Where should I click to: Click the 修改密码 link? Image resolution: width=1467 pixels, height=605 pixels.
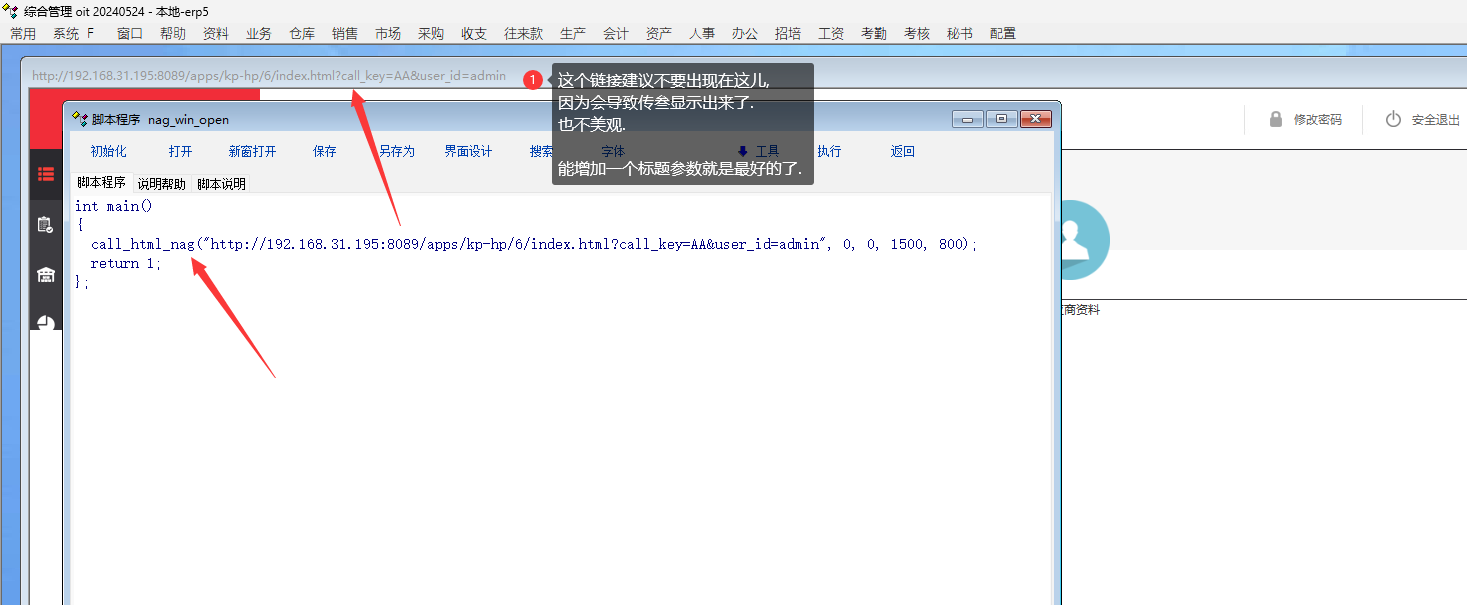click(1318, 120)
